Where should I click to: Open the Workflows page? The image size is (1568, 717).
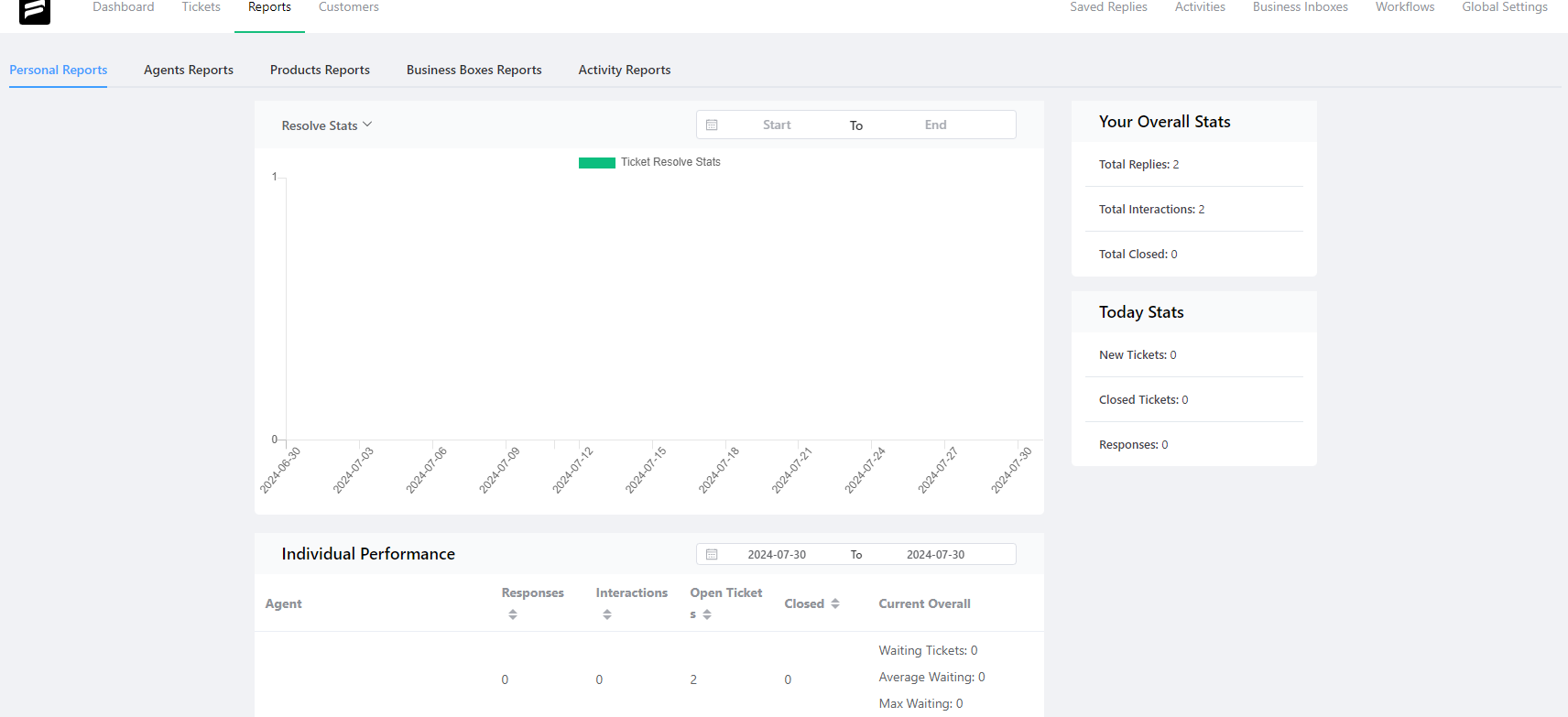(1405, 7)
